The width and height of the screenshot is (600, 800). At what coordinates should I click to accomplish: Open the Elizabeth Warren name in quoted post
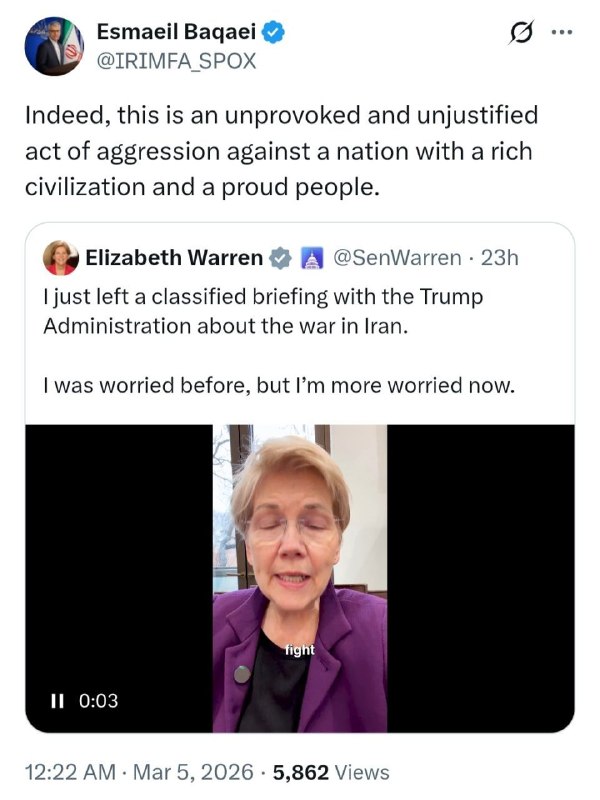pyautogui.click(x=176, y=258)
